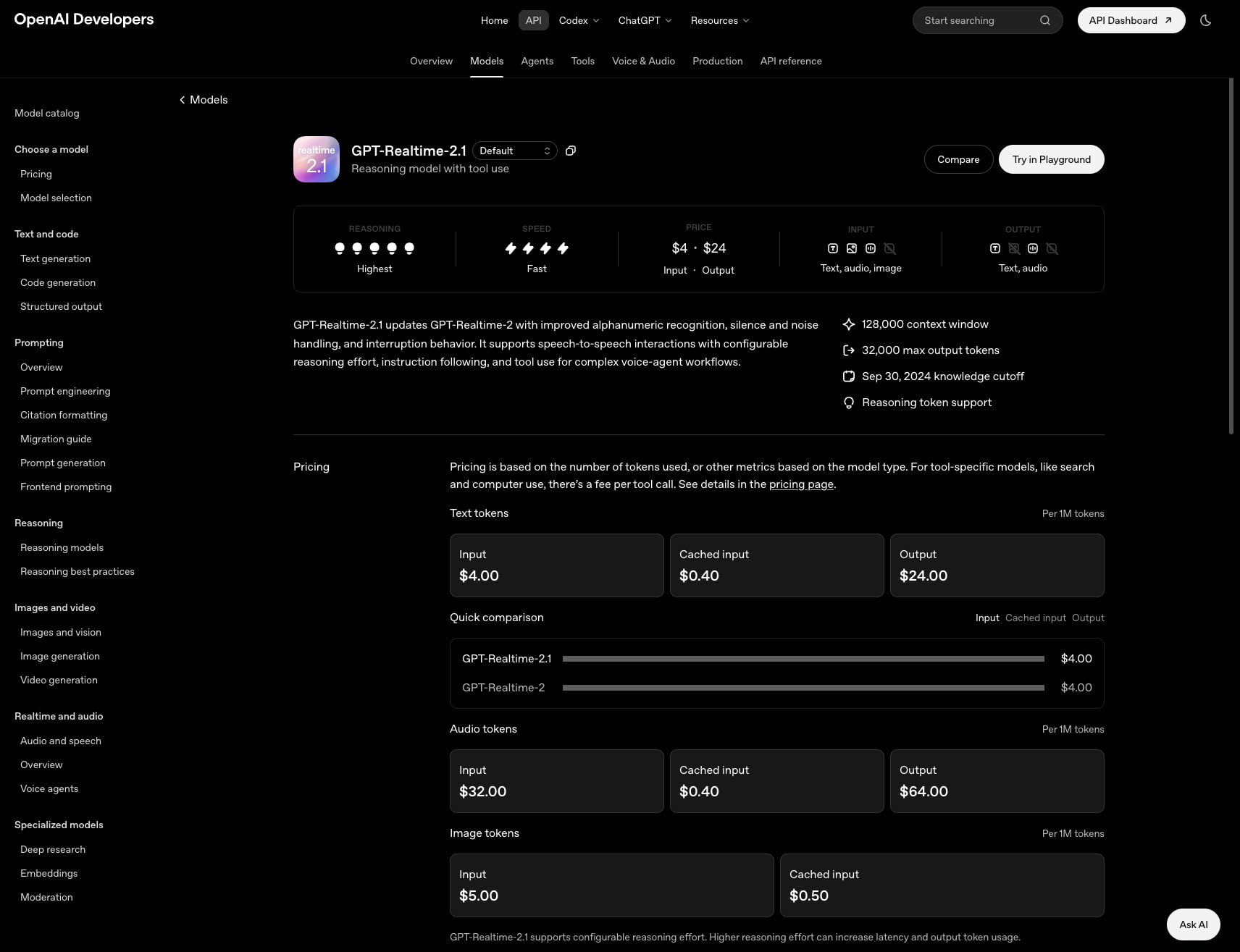
Task: Open the Production tab
Action: [x=718, y=61]
